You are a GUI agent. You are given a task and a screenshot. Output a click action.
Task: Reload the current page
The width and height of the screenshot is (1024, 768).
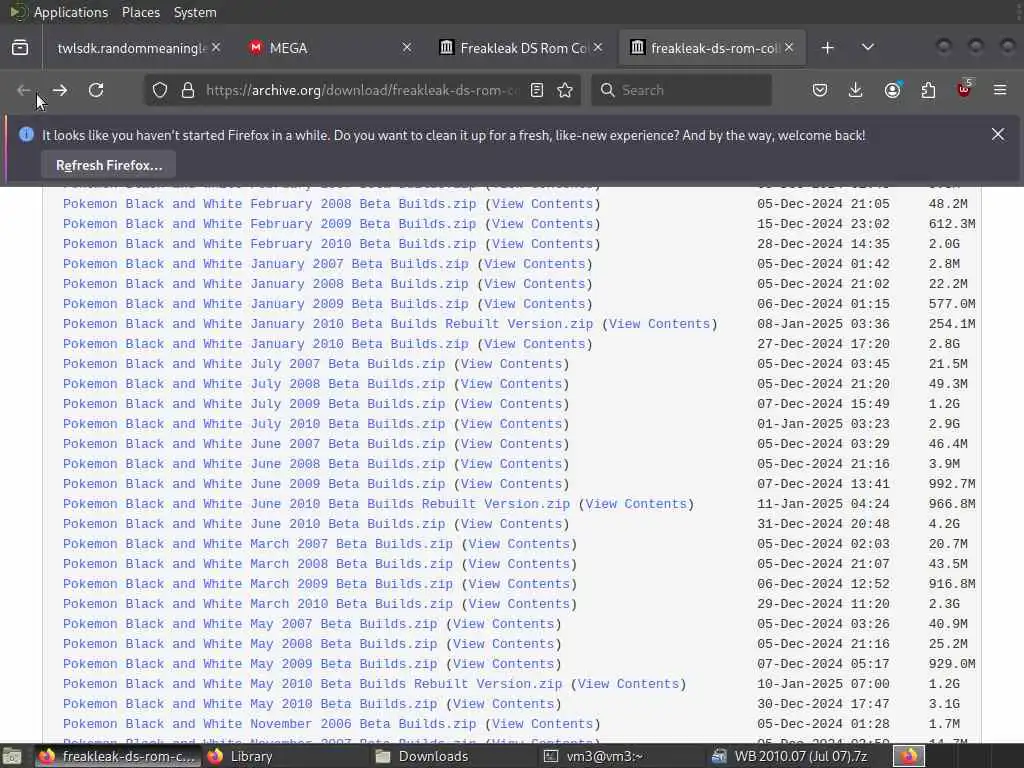(x=96, y=90)
